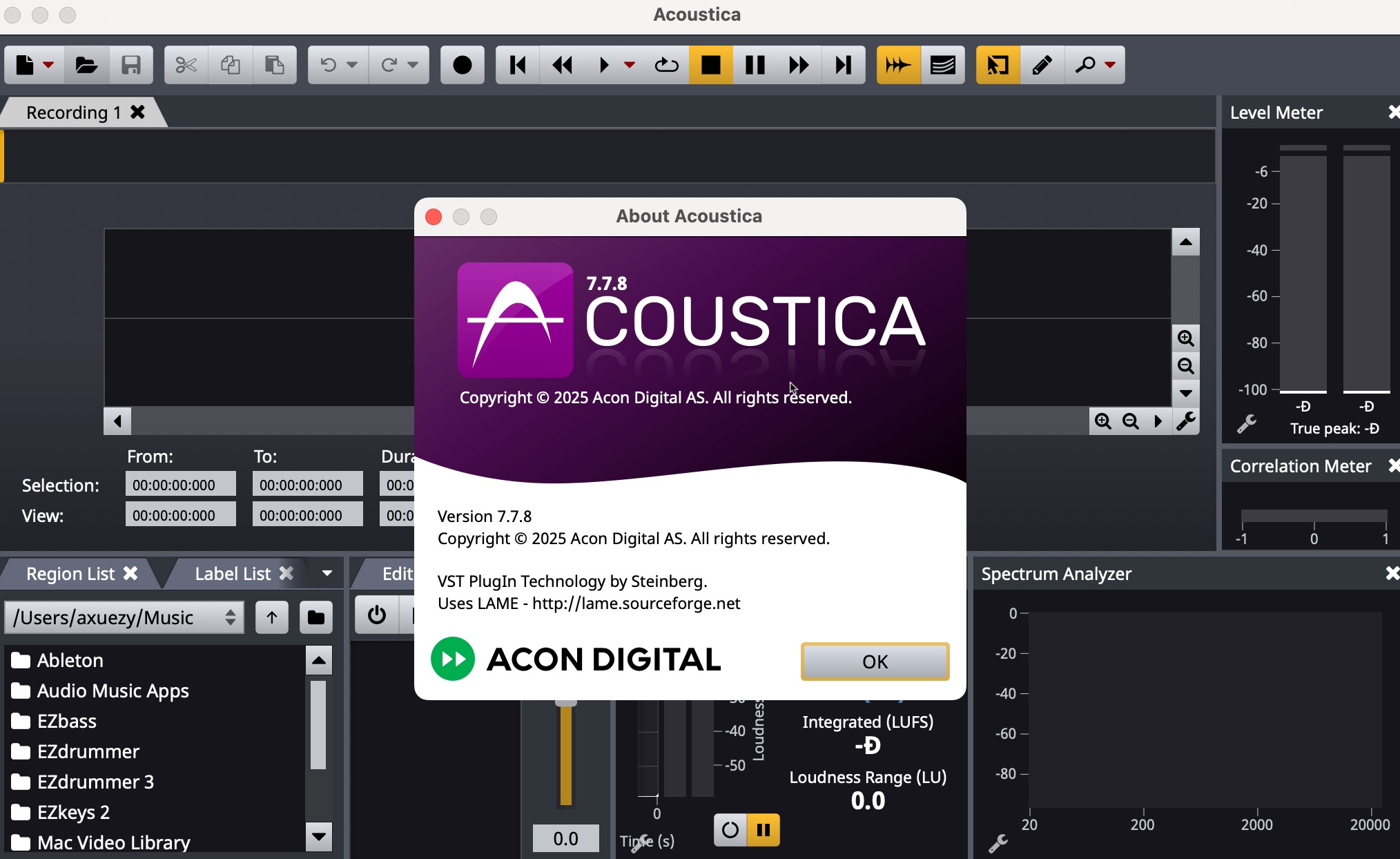This screenshot has width=1400, height=859.
Task: Click the Fast Forward button
Action: tap(799, 65)
